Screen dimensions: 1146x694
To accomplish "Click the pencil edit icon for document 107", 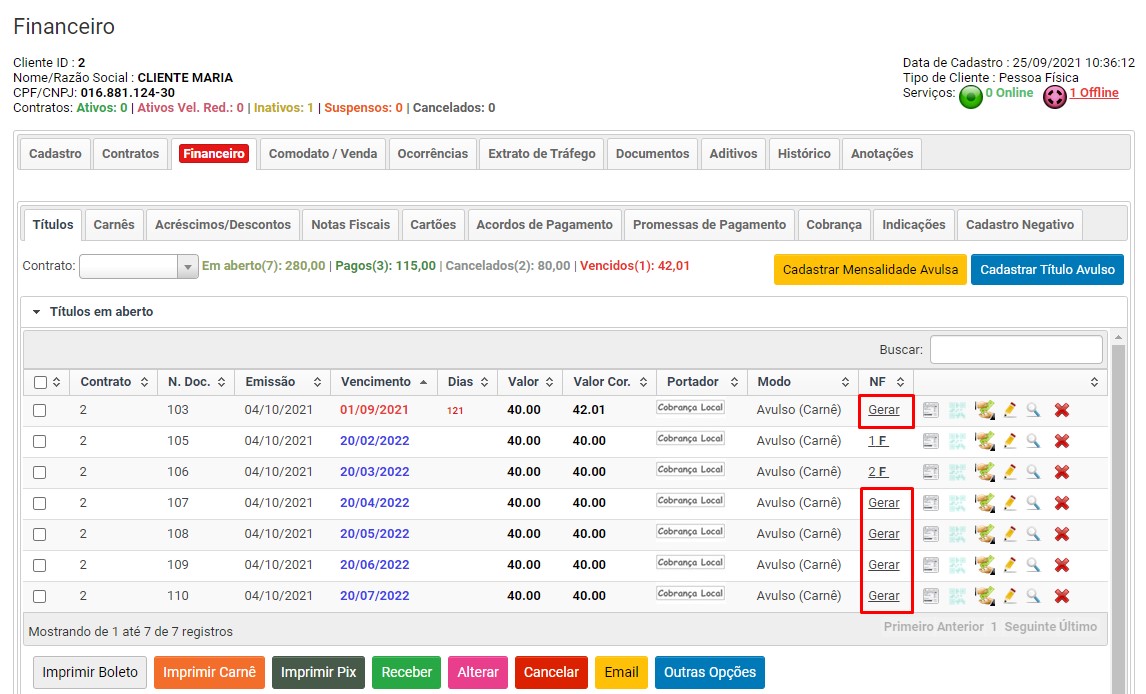I will tap(1010, 503).
